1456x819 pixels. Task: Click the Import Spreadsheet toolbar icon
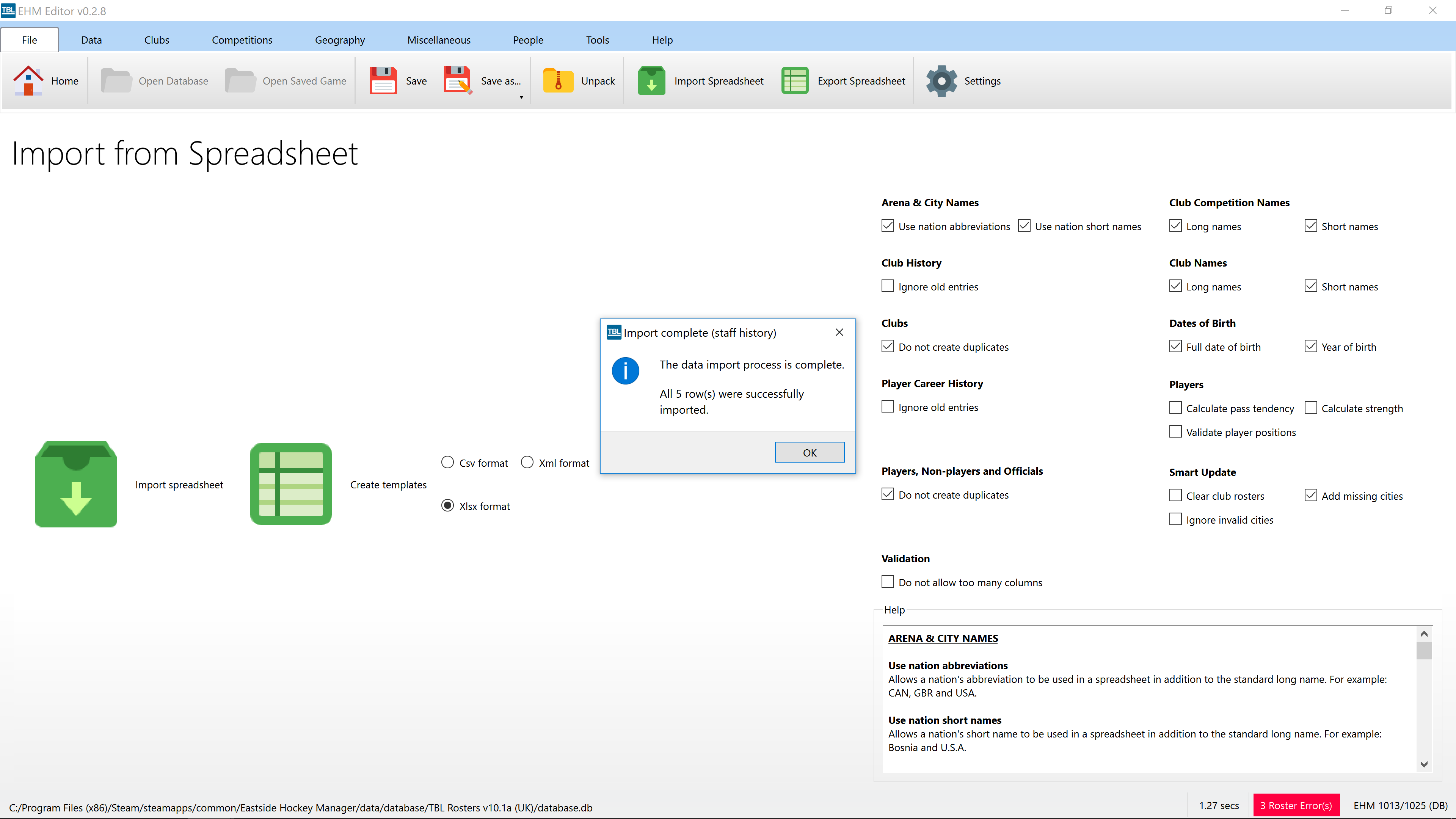(x=651, y=81)
